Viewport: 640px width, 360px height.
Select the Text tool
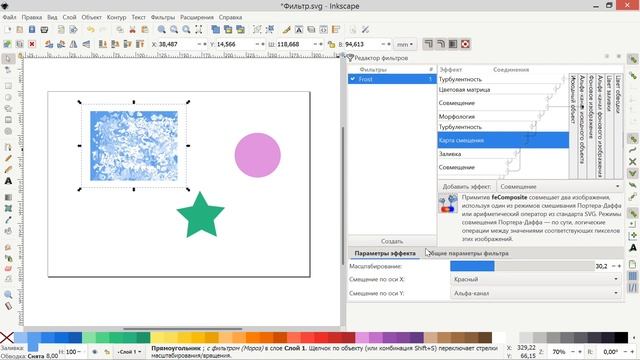[8, 181]
